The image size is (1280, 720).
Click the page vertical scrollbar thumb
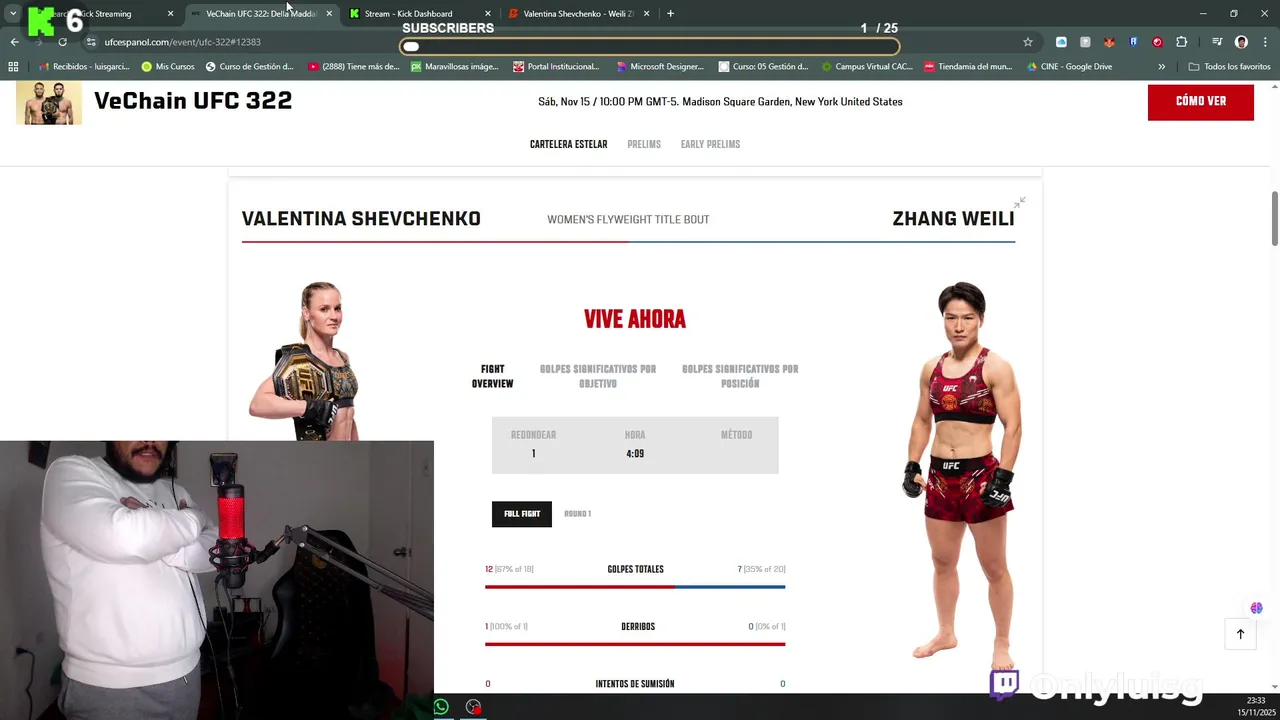point(1275,218)
